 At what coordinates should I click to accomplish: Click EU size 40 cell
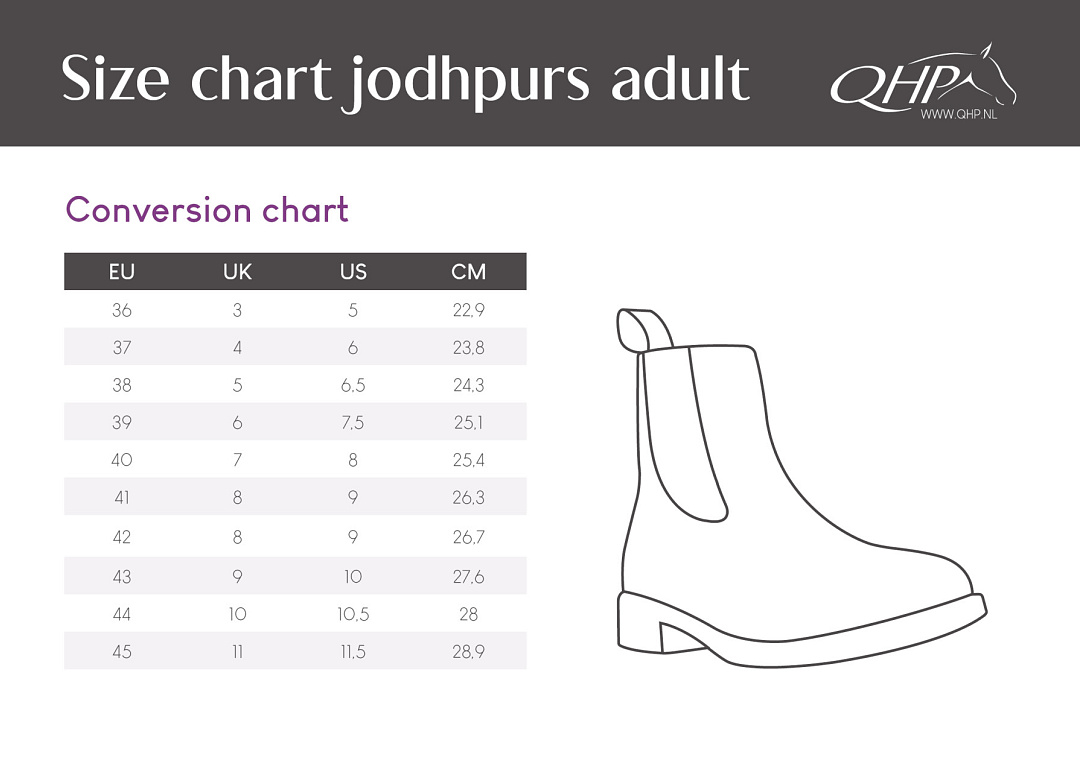[x=122, y=460]
